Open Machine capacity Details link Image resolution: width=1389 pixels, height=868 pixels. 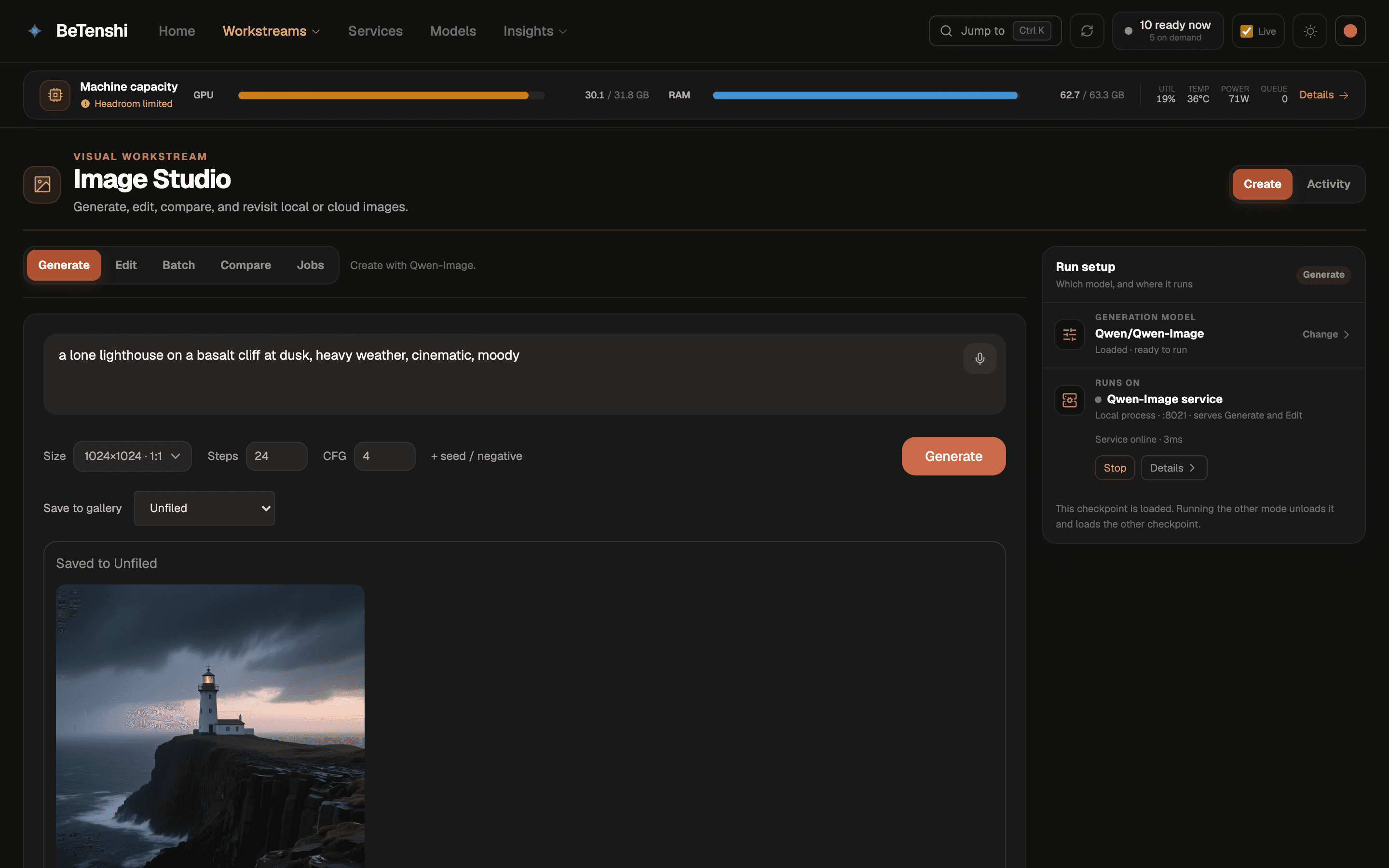(x=1323, y=95)
